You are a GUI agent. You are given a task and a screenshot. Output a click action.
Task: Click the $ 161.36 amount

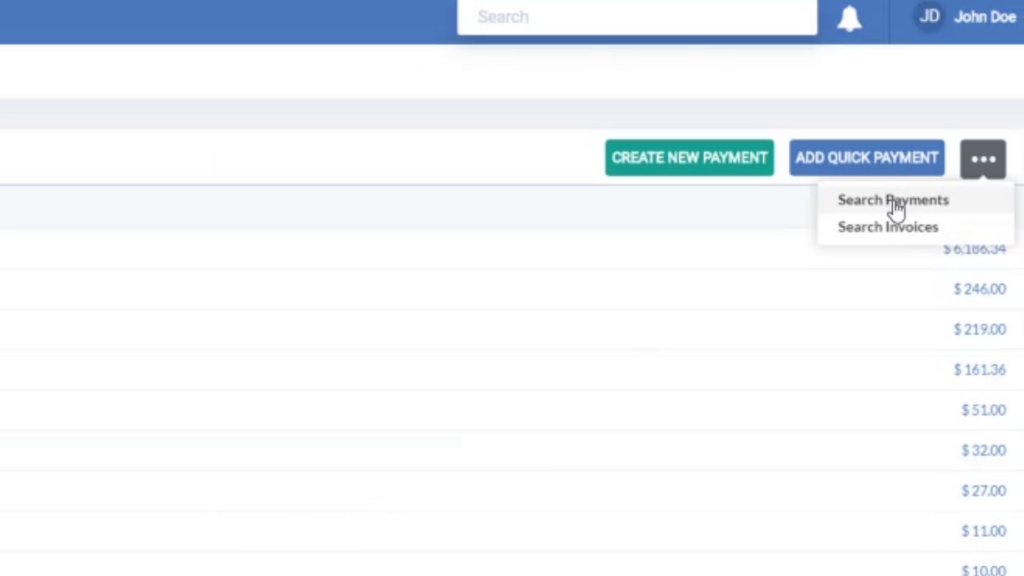point(980,370)
